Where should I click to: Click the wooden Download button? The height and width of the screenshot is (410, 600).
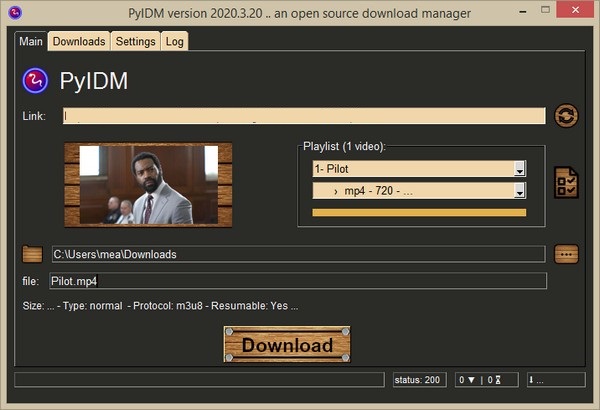point(287,345)
